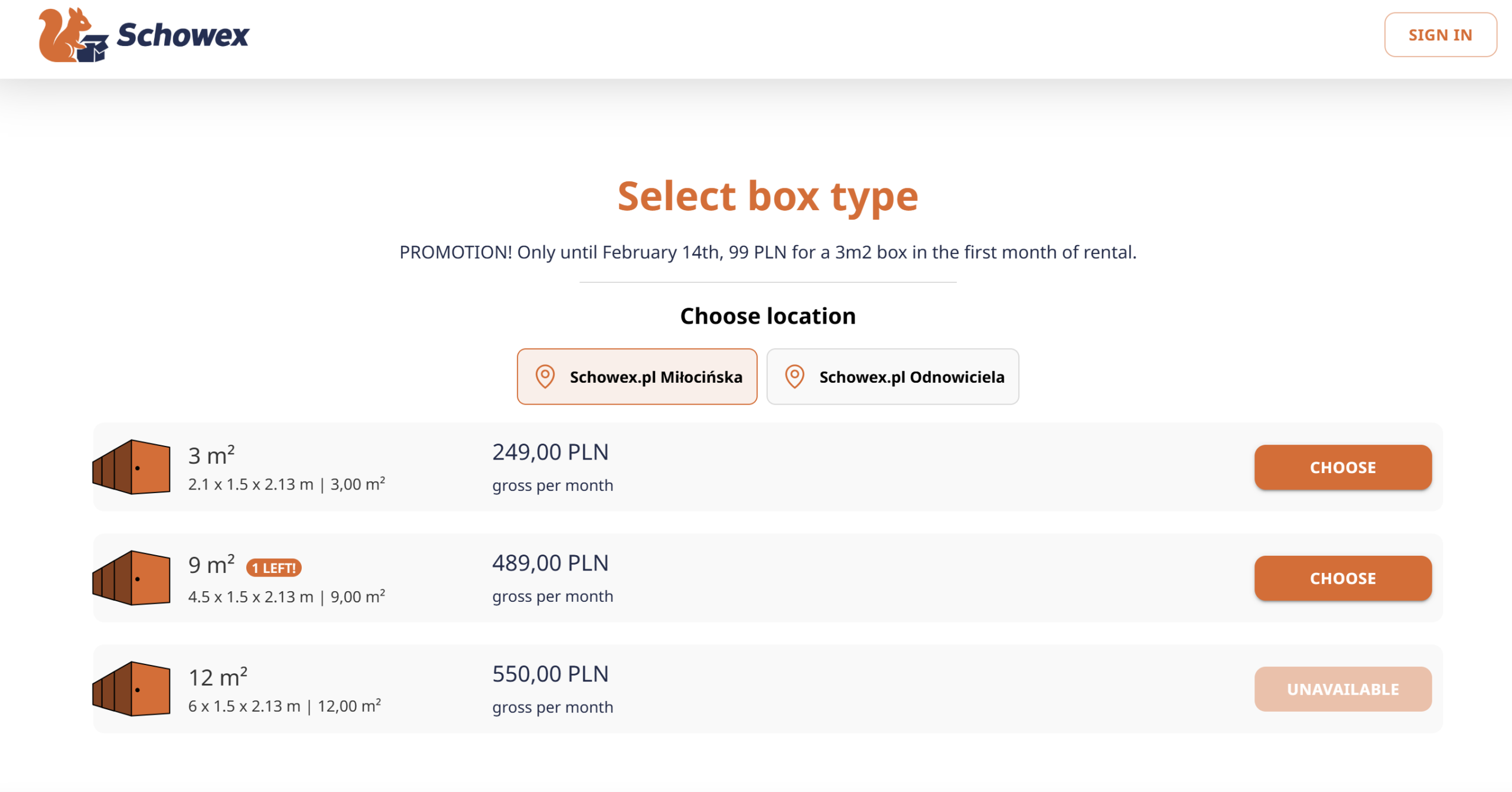
Task: Select the Schowex.pl Miłocińska location tab
Action: 637,376
